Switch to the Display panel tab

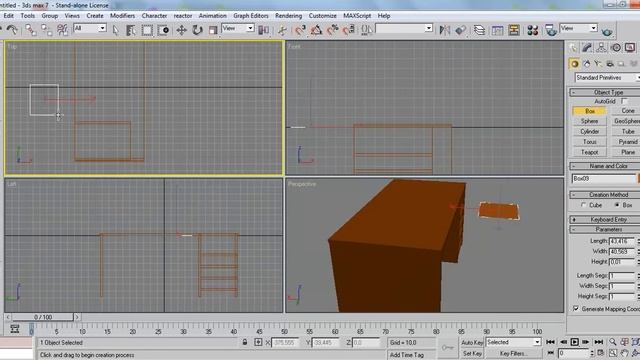click(630, 48)
